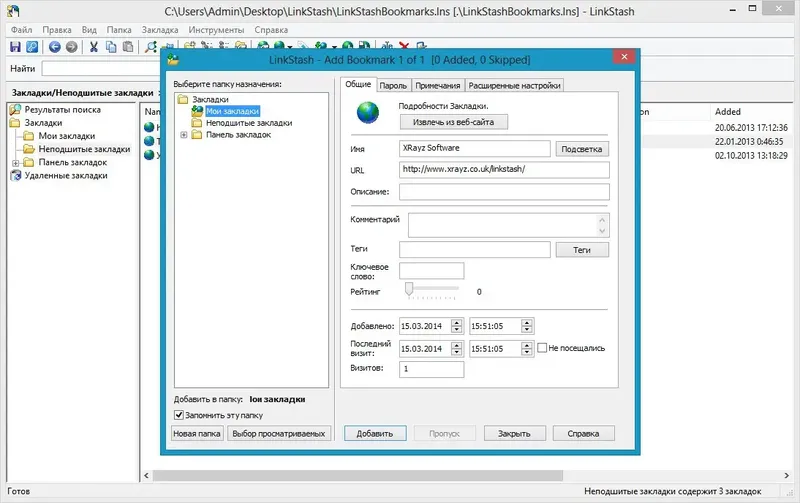Image resolution: width=800 pixels, height=503 pixels.
Task: Click the Paste clipboard icon
Action: point(128,47)
